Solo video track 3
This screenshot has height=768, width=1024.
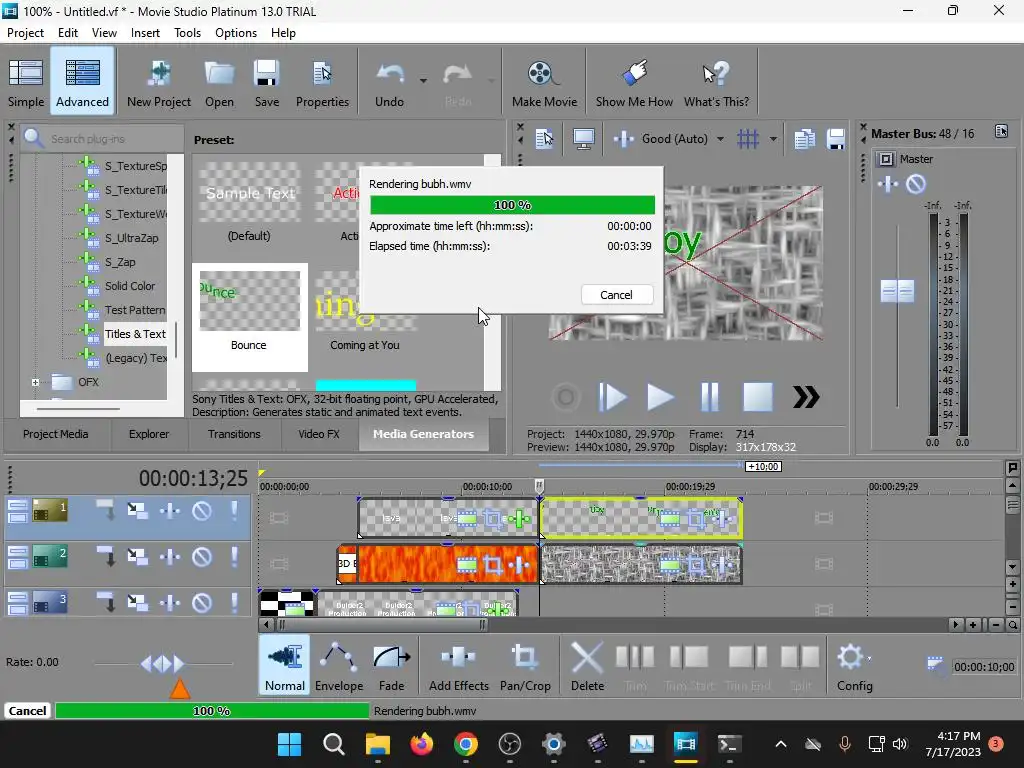tap(234, 602)
